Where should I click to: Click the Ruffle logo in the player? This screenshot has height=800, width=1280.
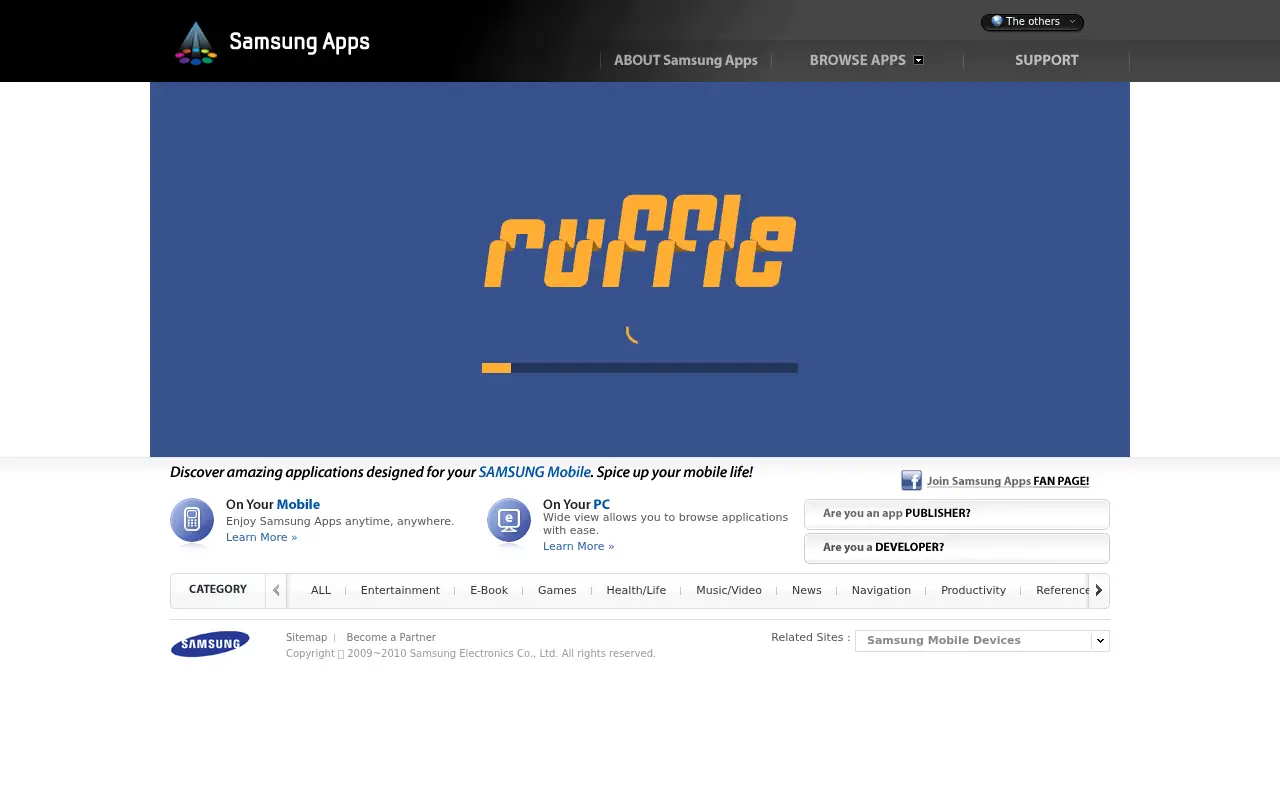pyautogui.click(x=640, y=241)
